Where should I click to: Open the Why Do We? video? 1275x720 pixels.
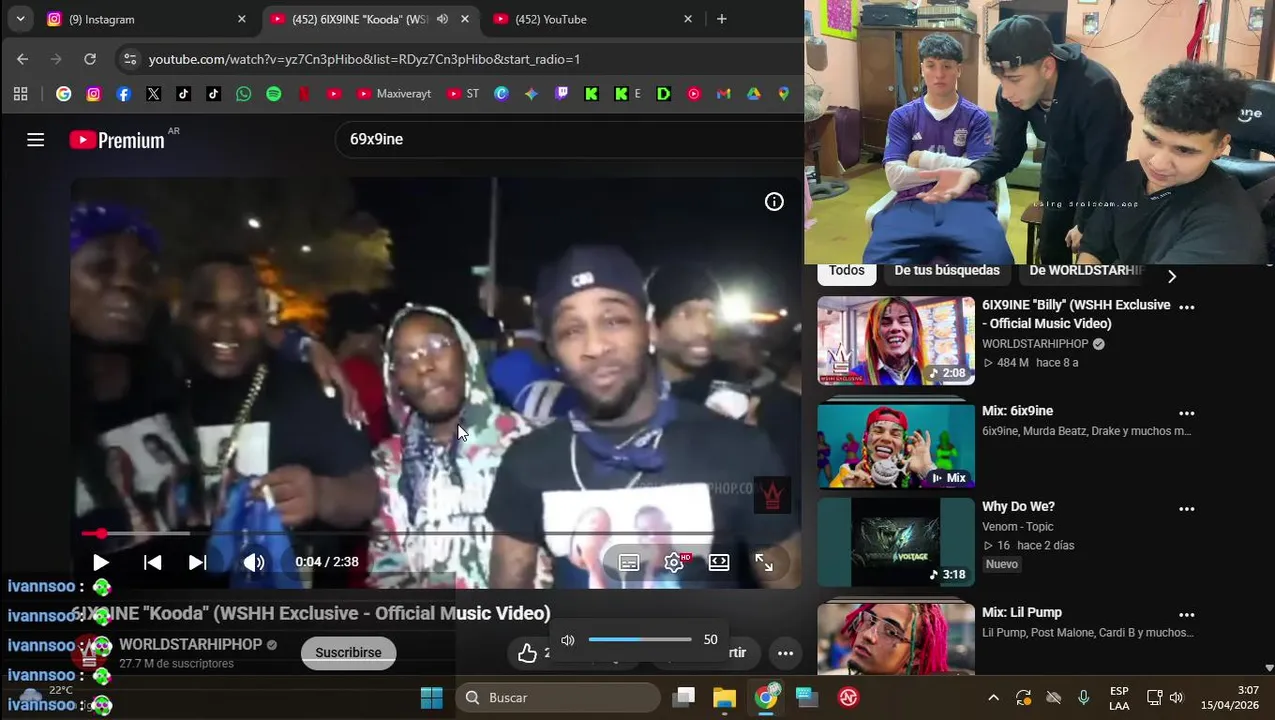pos(896,542)
